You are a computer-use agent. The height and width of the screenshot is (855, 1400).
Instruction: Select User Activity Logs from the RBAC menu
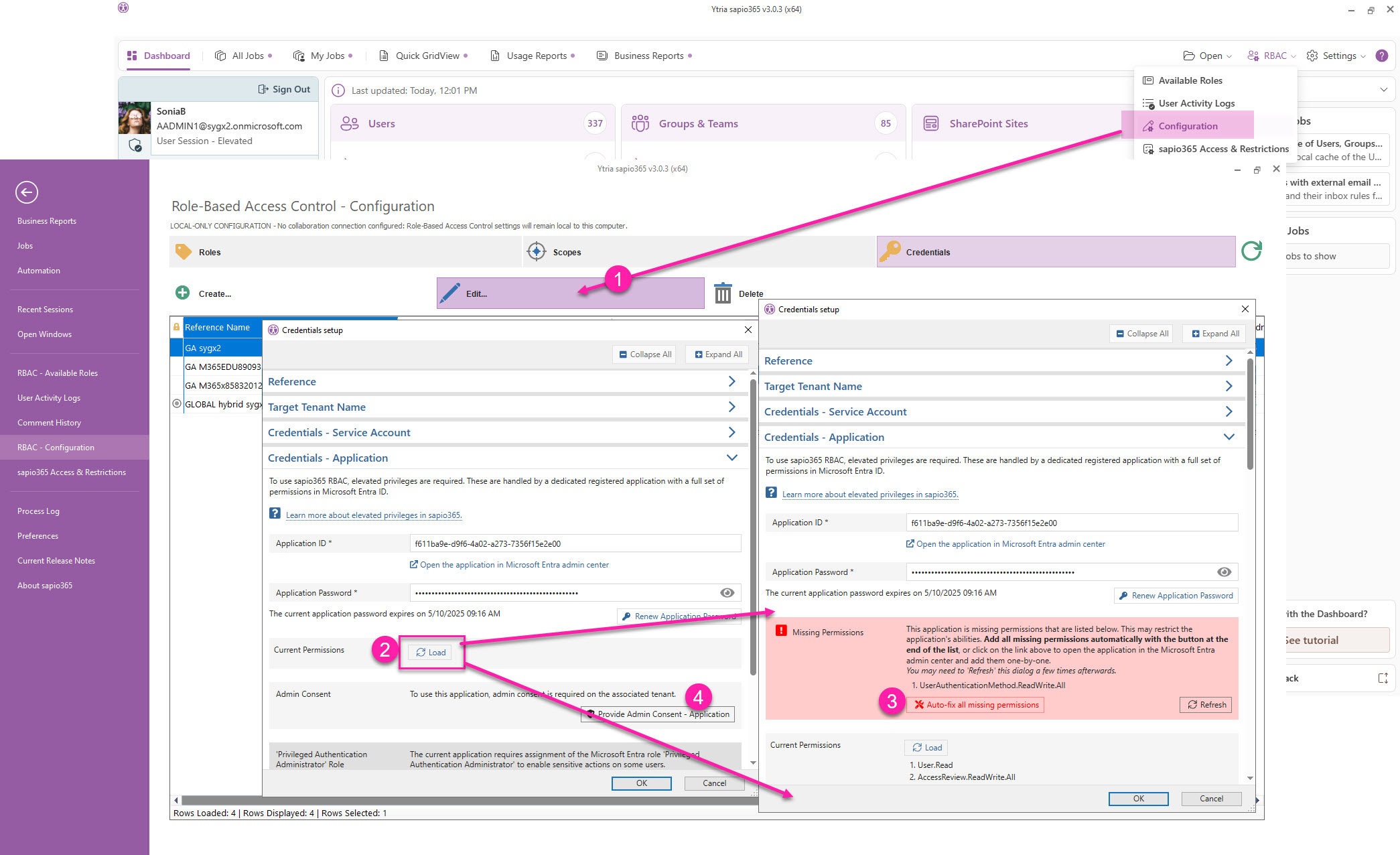click(1196, 103)
